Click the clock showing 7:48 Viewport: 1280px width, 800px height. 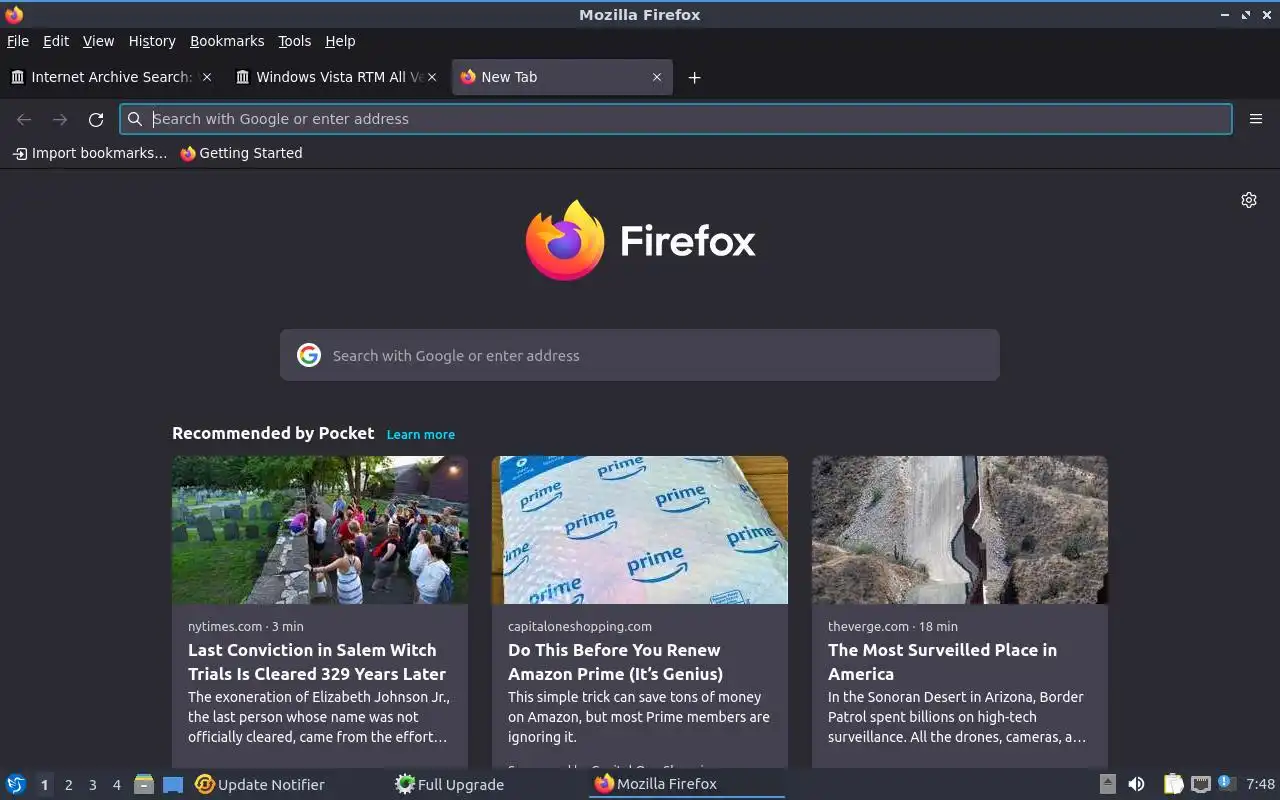coord(1261,784)
